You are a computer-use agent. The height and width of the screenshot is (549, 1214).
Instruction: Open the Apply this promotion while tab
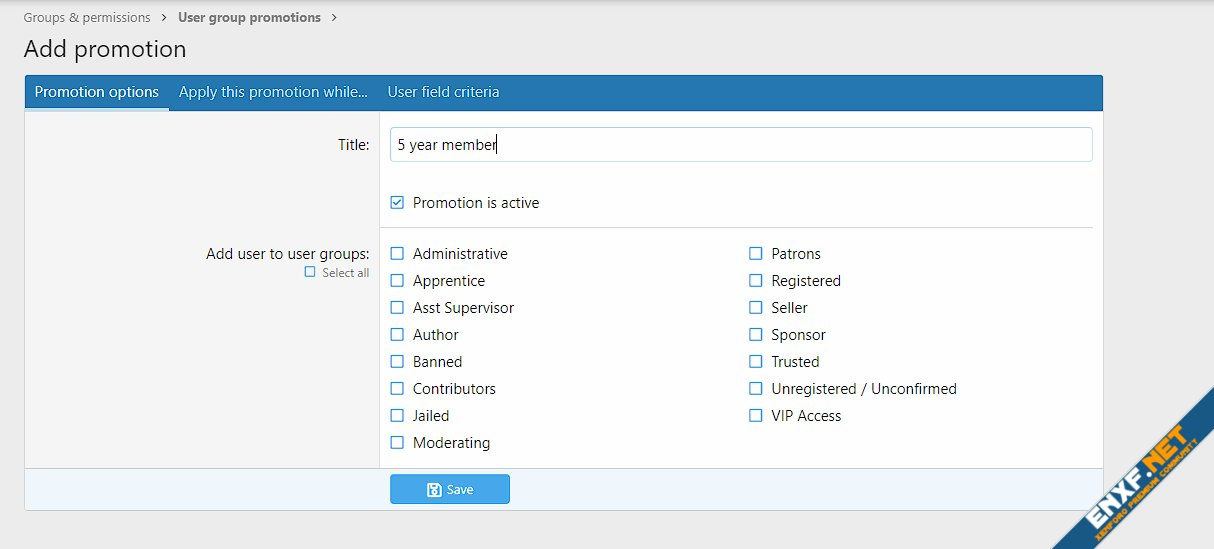pyautogui.click(x=273, y=92)
